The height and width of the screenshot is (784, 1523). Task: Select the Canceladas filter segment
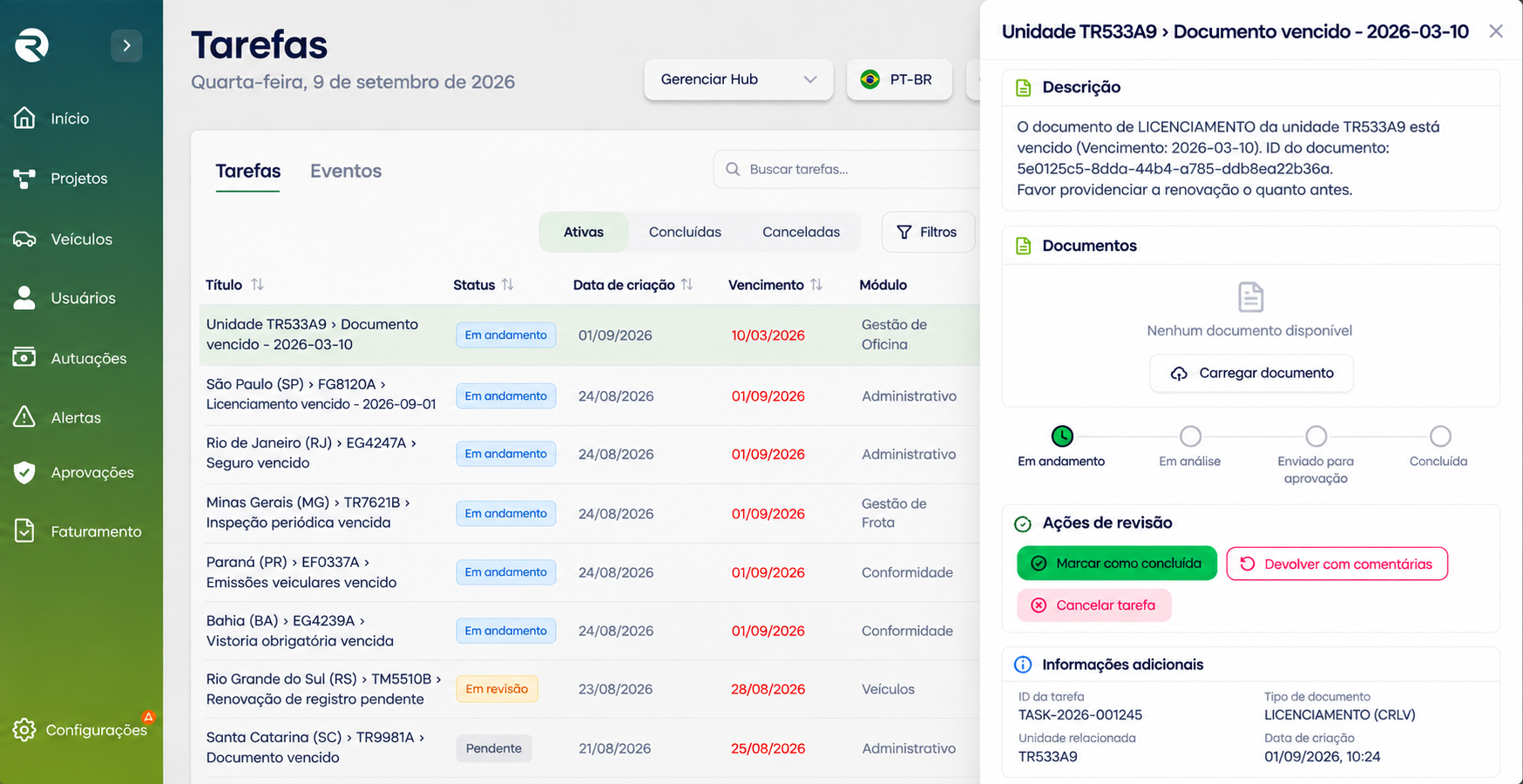pyautogui.click(x=801, y=232)
